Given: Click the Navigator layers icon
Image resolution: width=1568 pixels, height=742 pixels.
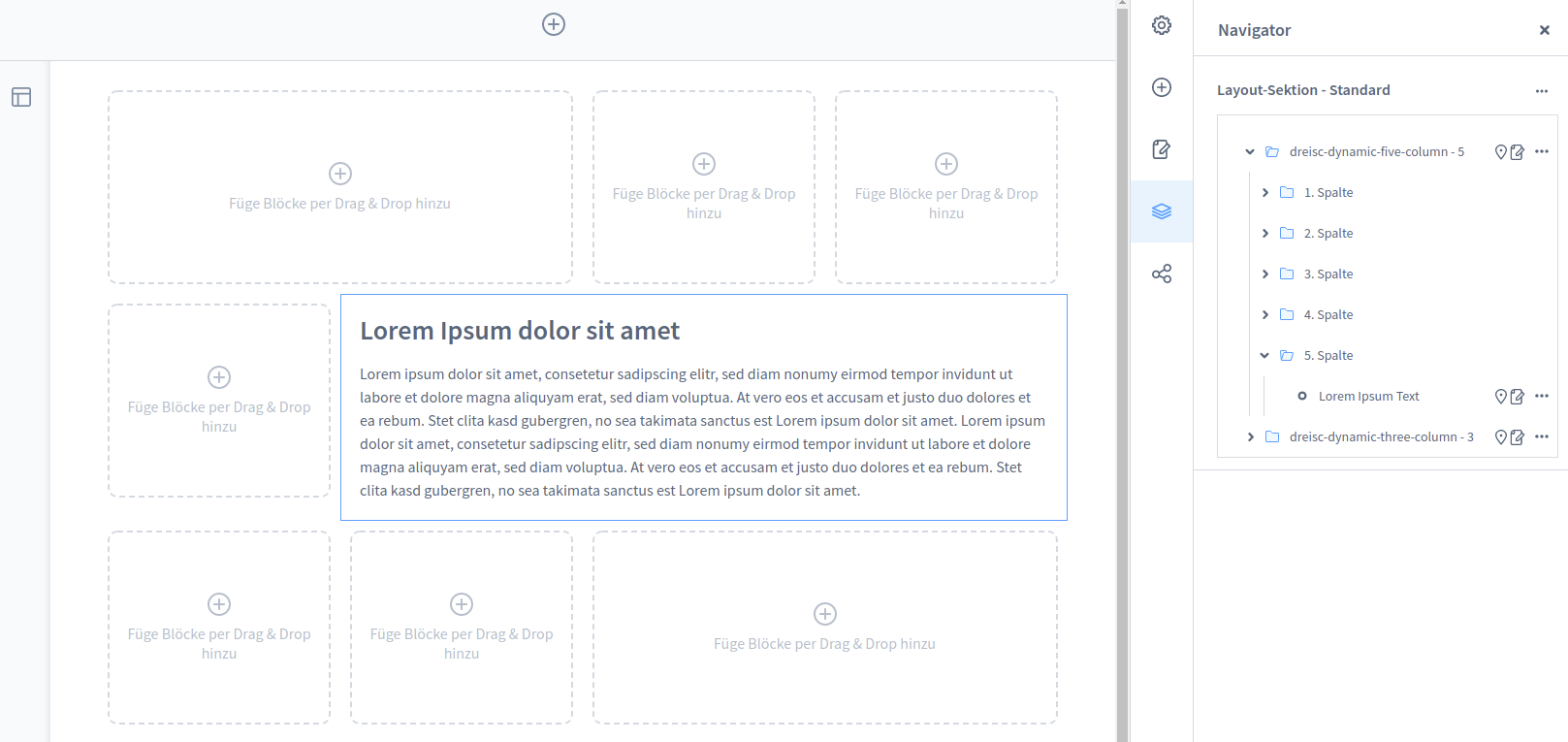Looking at the screenshot, I should [1162, 211].
